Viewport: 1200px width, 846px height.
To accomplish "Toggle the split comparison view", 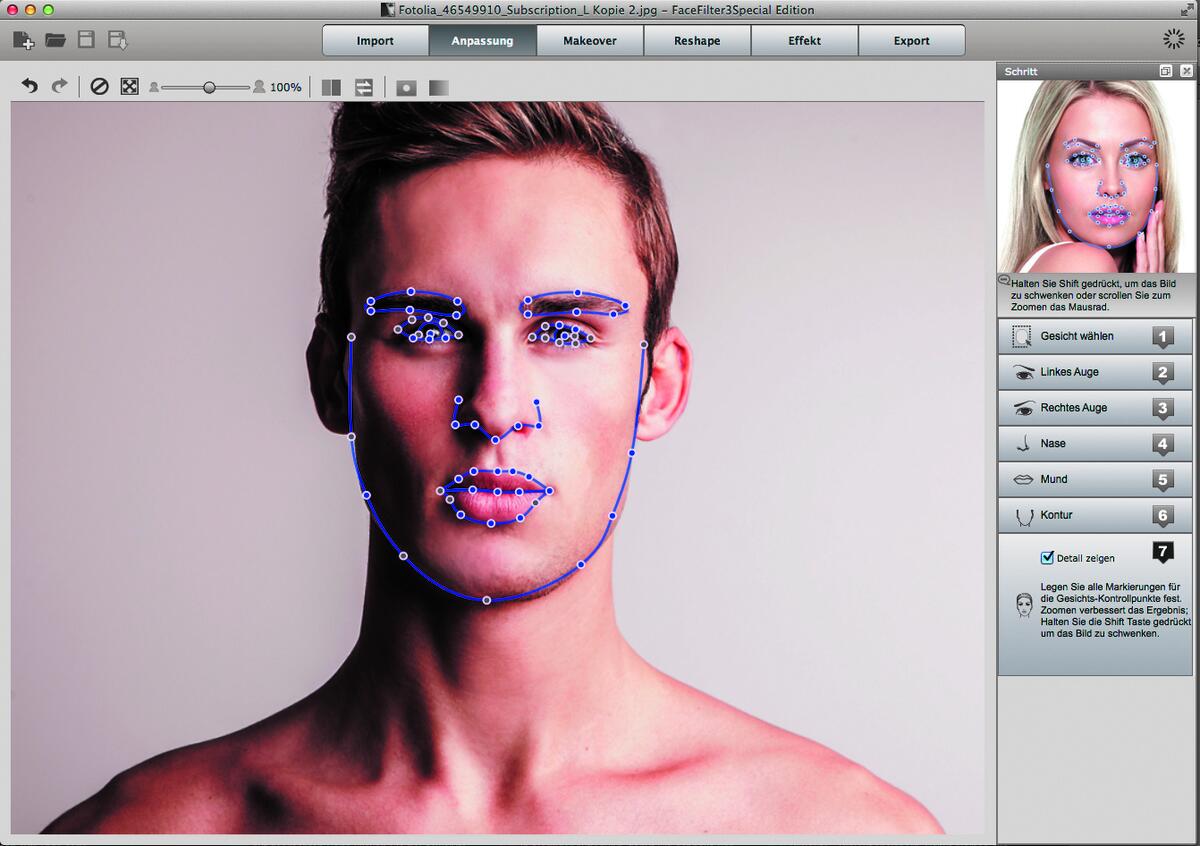I will (331, 87).
